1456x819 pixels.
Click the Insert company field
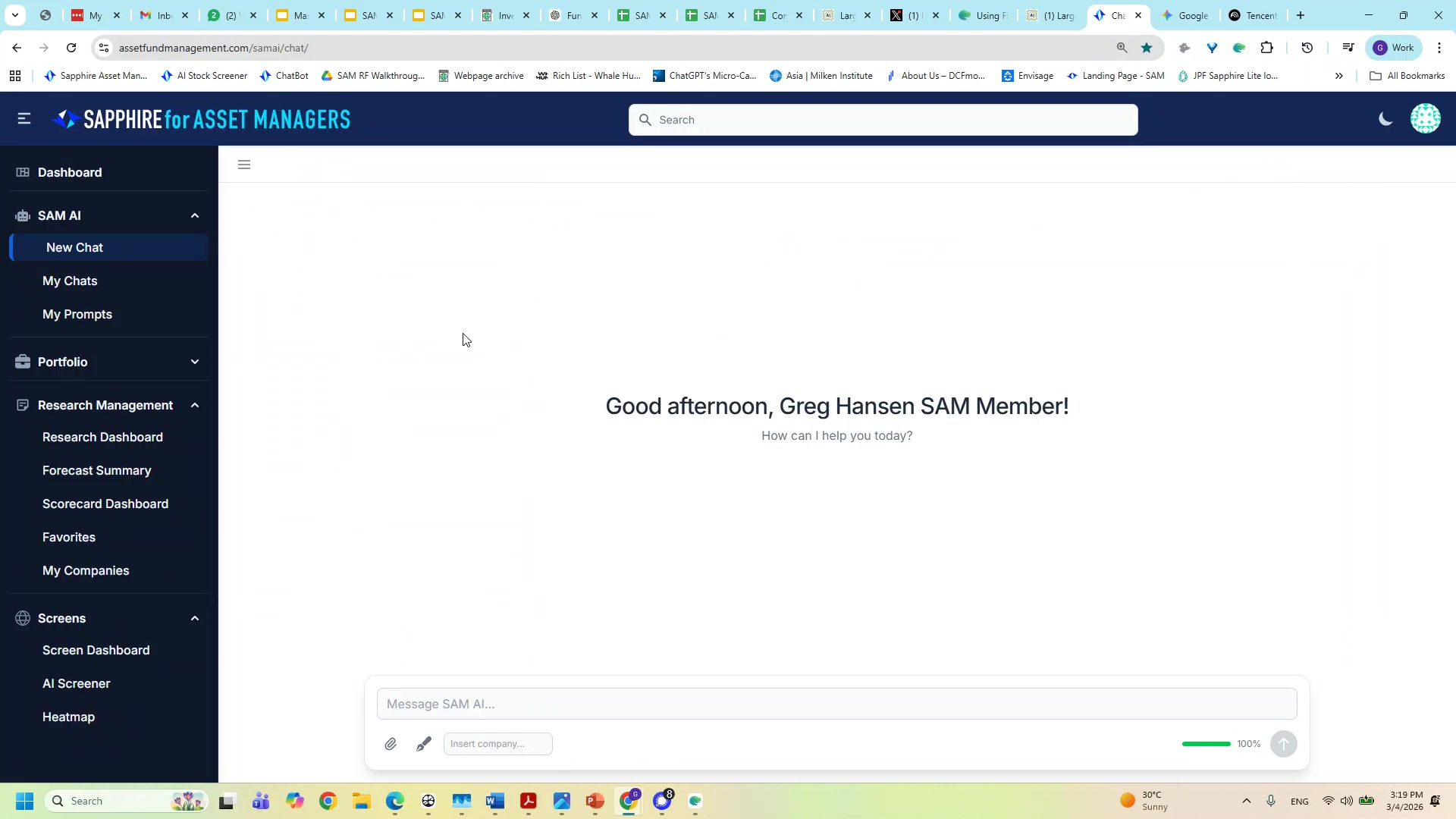click(x=497, y=744)
